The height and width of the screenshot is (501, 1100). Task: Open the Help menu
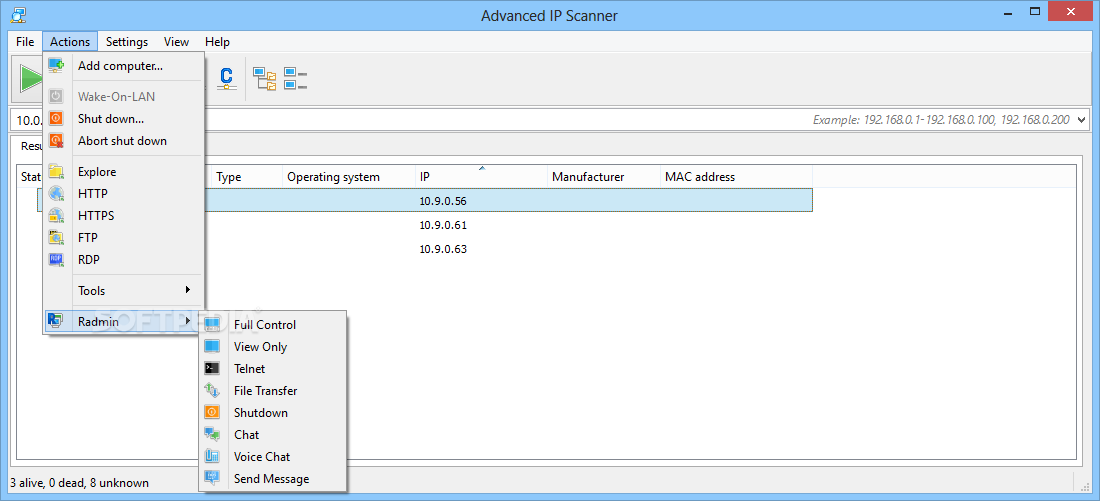coord(217,42)
